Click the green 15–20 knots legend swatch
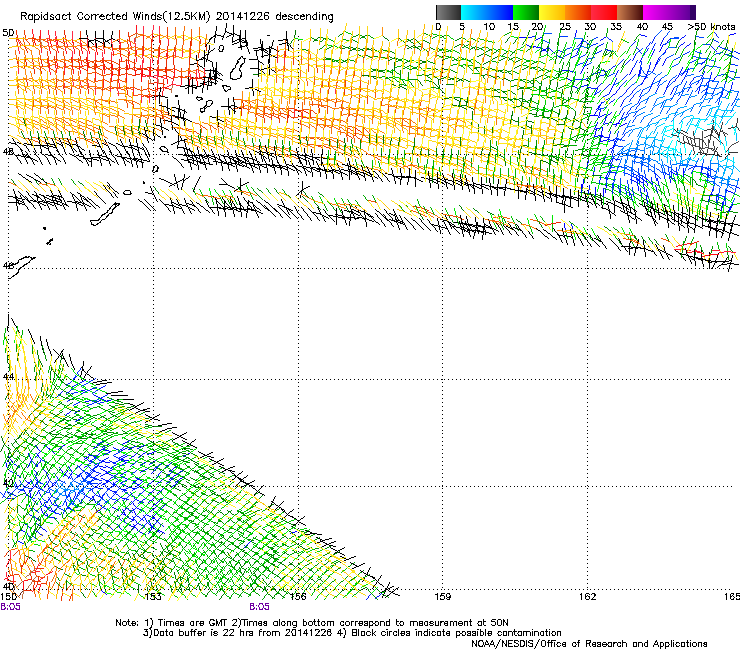The image size is (740, 650). (526, 12)
